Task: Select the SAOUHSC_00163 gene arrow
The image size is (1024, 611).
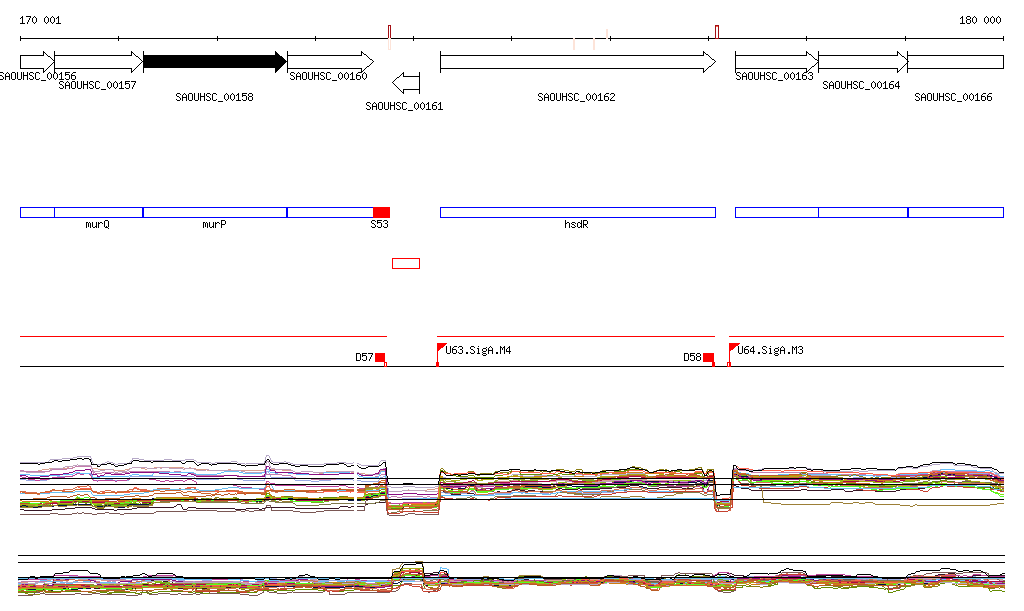Action: (x=776, y=62)
